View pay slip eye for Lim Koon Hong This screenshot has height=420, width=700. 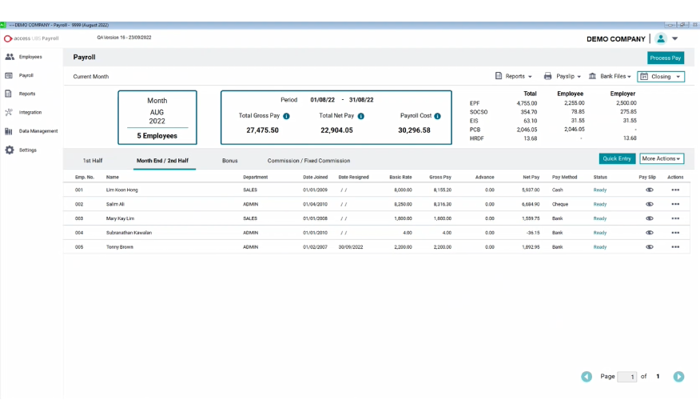649,189
